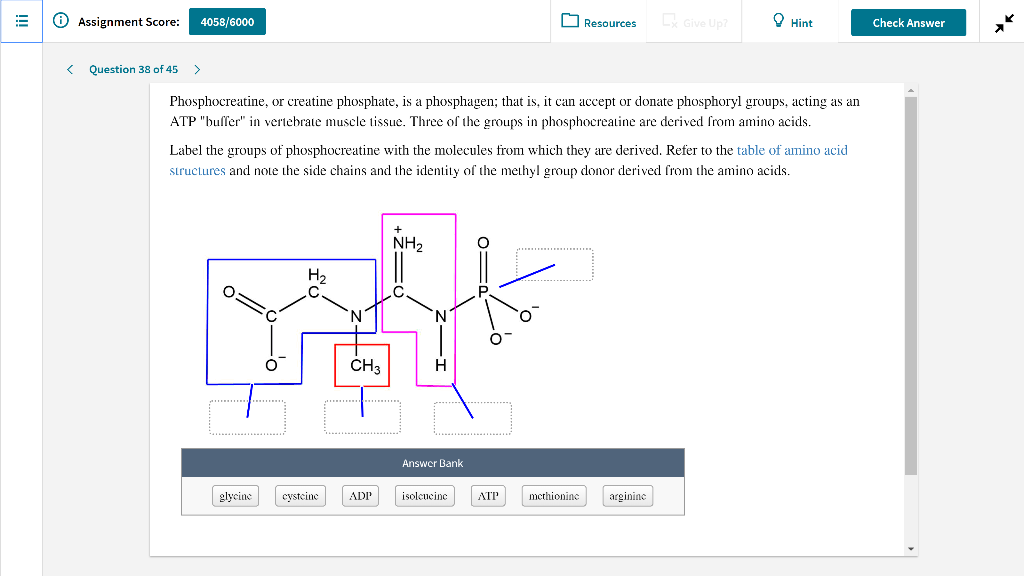Image resolution: width=1024 pixels, height=576 pixels.
Task: Click the empty answer box below CH3
Action: (362, 414)
